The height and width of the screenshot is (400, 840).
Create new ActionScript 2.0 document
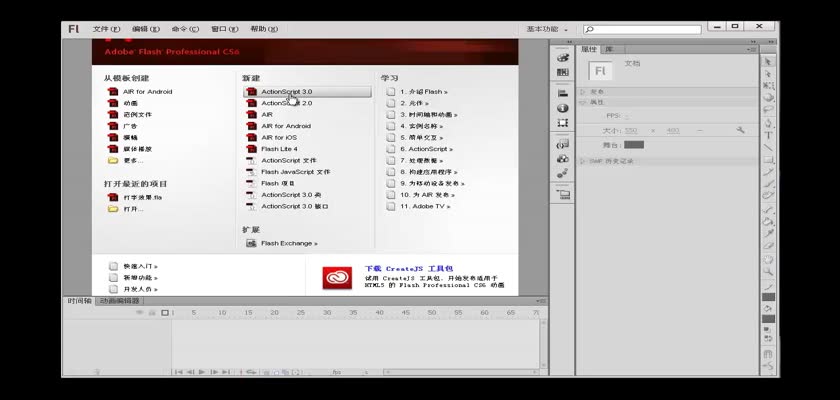(286, 103)
